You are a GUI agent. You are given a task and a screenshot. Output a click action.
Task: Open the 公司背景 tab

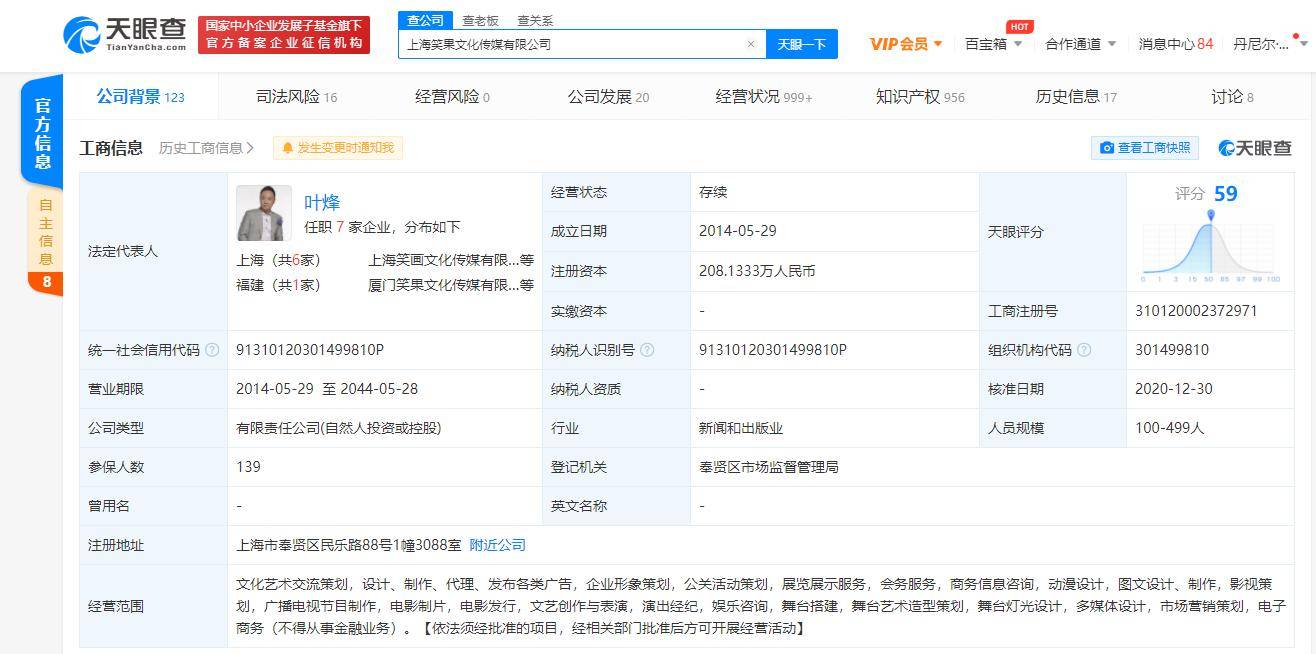(x=140, y=97)
